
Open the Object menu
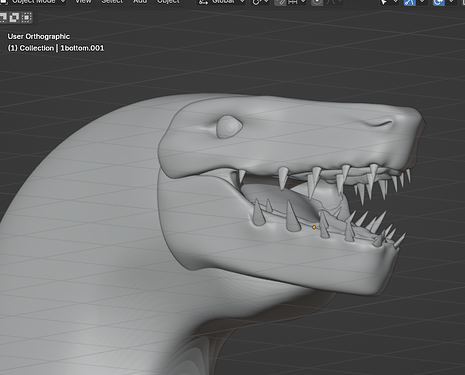pyautogui.click(x=168, y=2)
